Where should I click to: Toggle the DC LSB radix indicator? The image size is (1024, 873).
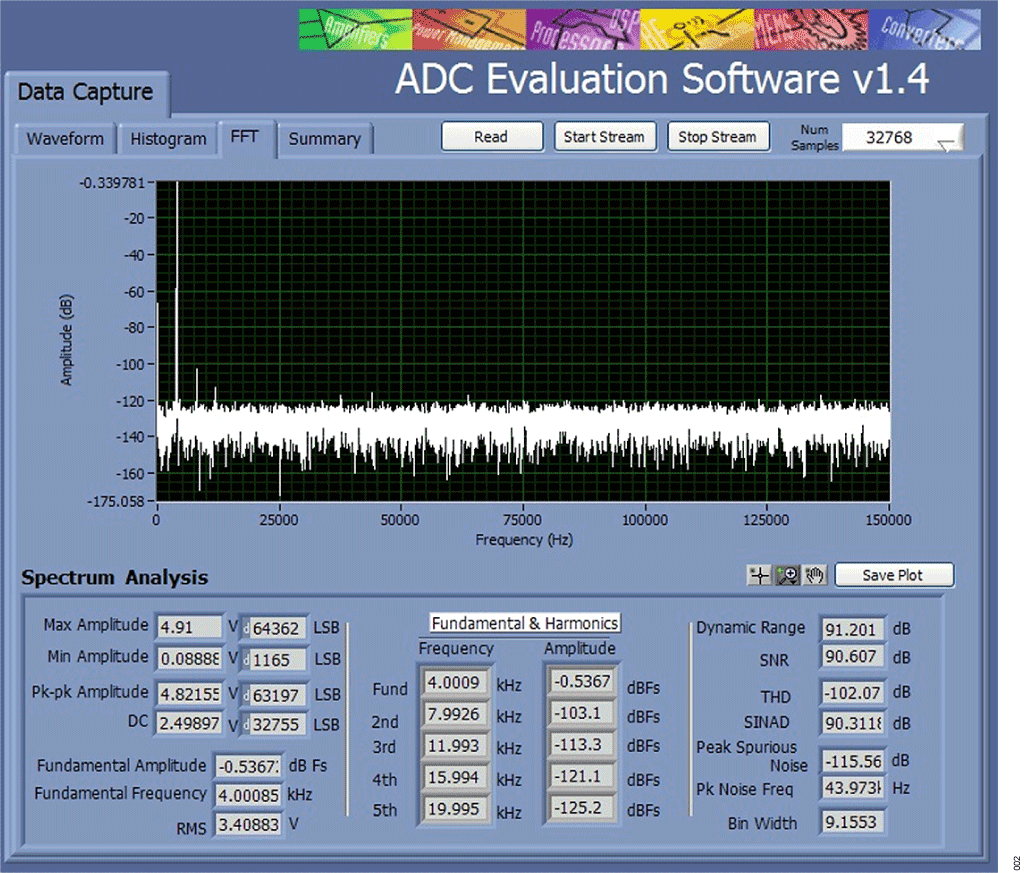pos(246,725)
